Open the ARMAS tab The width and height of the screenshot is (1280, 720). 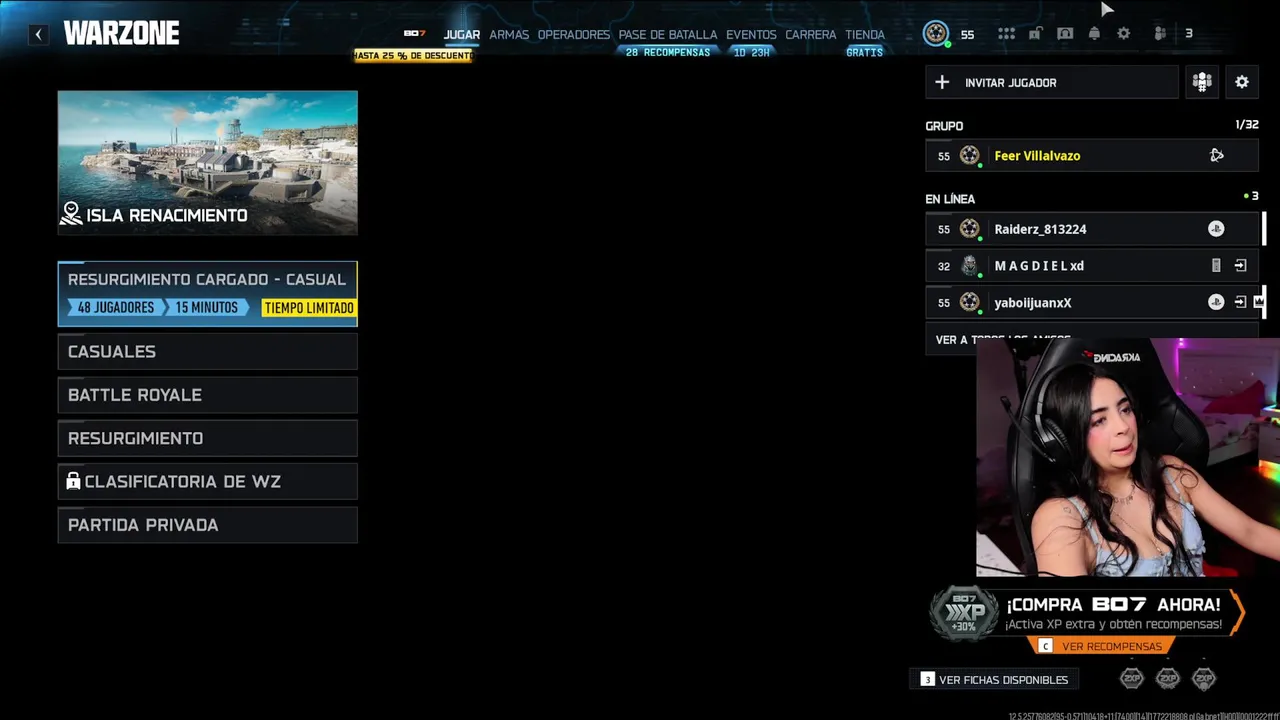click(x=509, y=34)
